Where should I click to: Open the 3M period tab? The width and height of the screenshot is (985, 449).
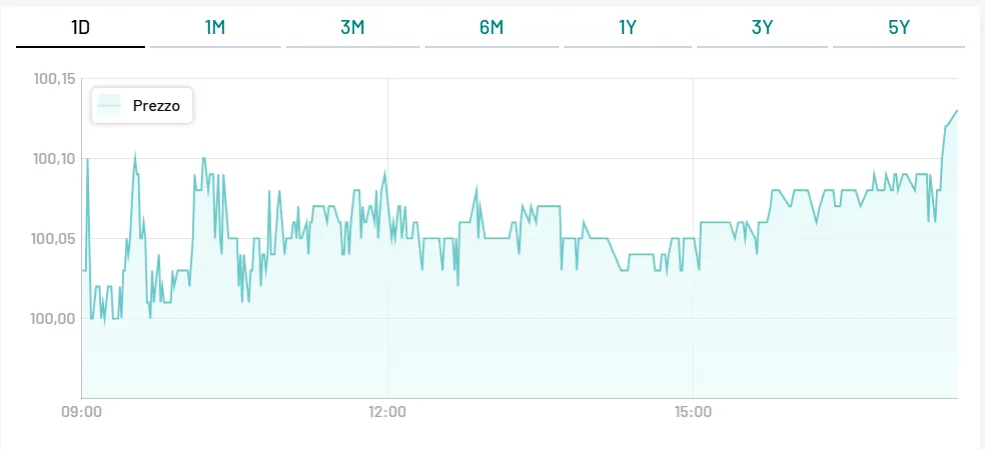pyautogui.click(x=352, y=28)
